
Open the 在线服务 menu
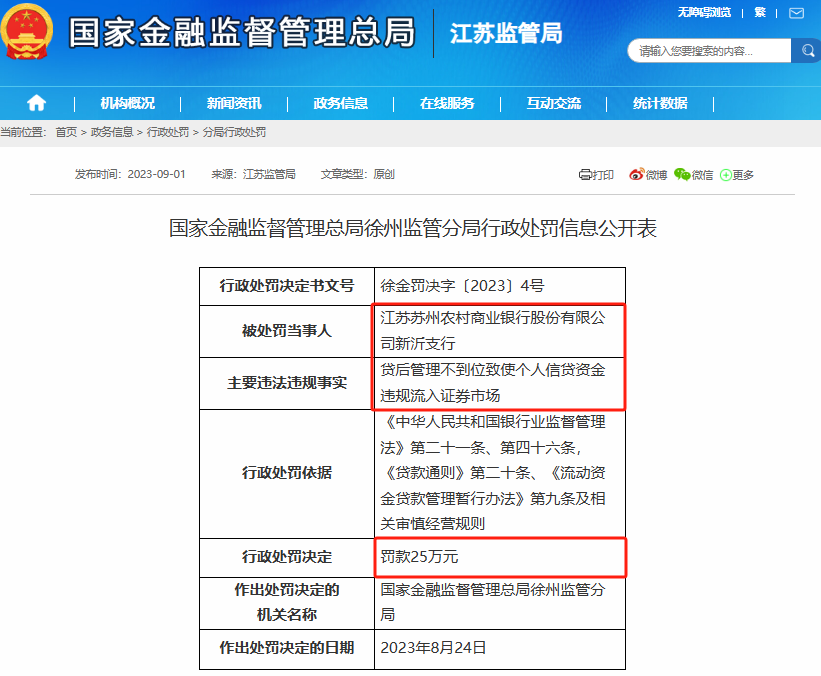[x=447, y=103]
